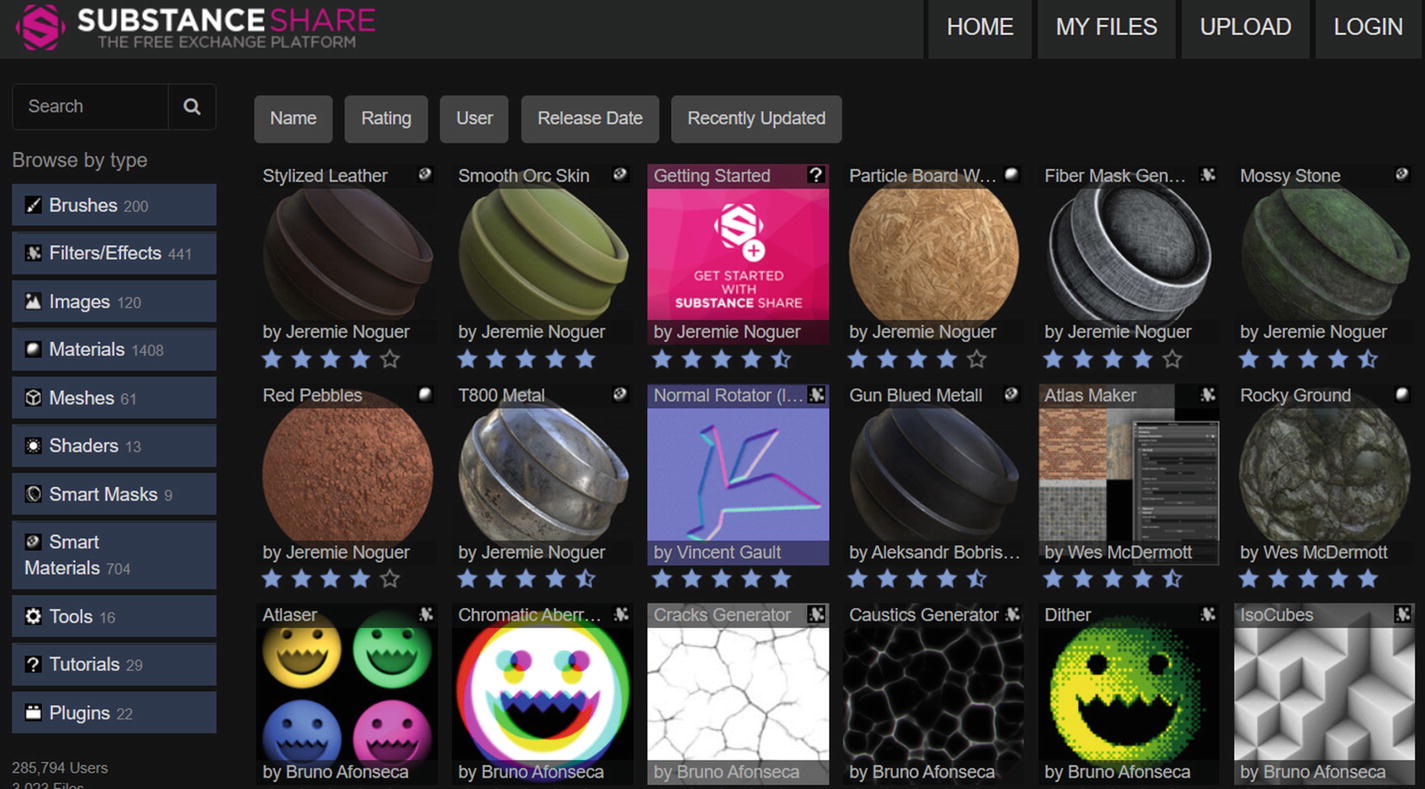
Task: Click star rating under Normal Rotator
Action: (722, 579)
